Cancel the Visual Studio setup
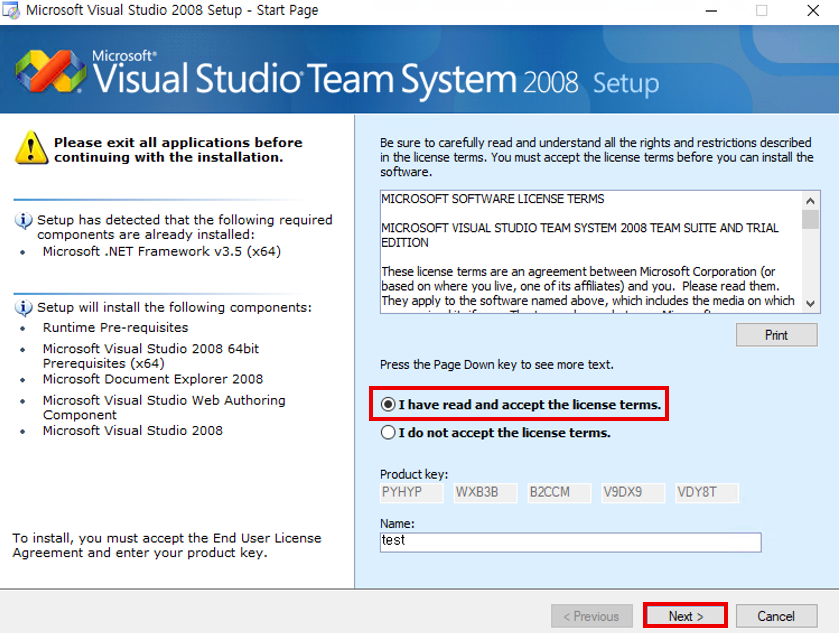The width and height of the screenshot is (839, 633). 775,616
